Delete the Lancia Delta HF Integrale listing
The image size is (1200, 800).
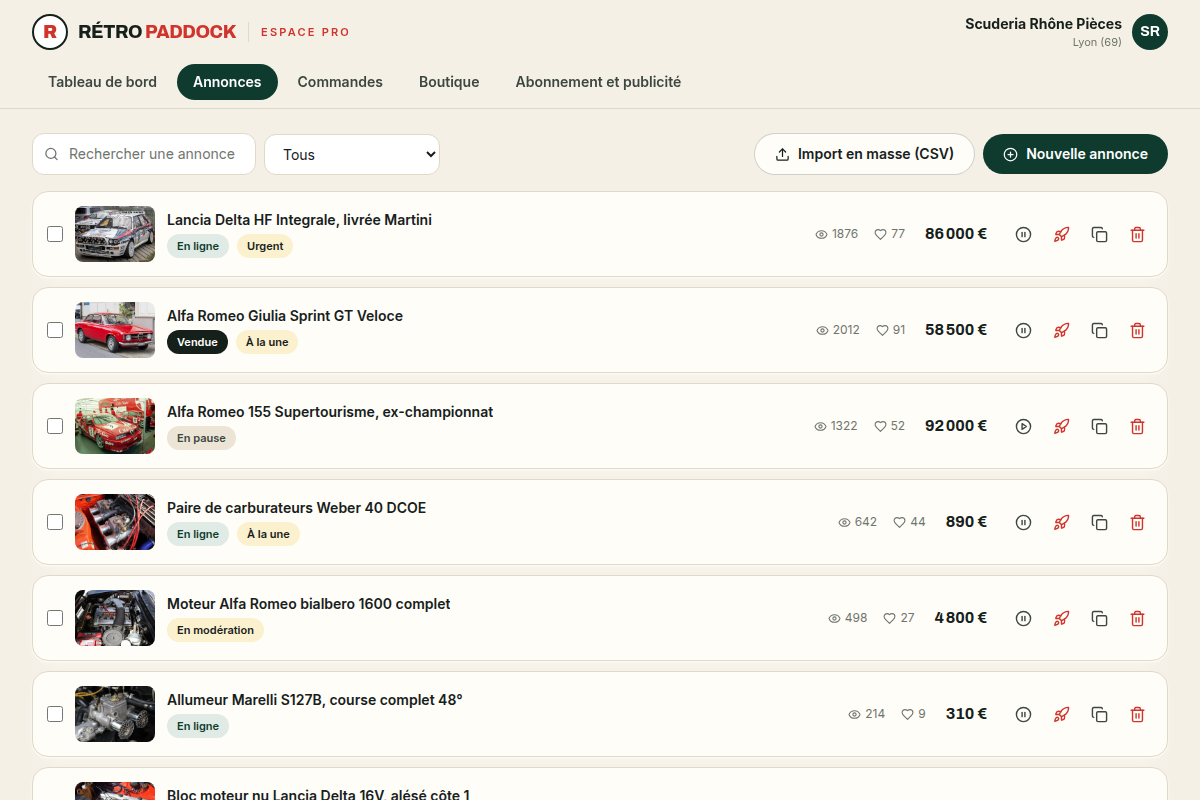(1137, 234)
